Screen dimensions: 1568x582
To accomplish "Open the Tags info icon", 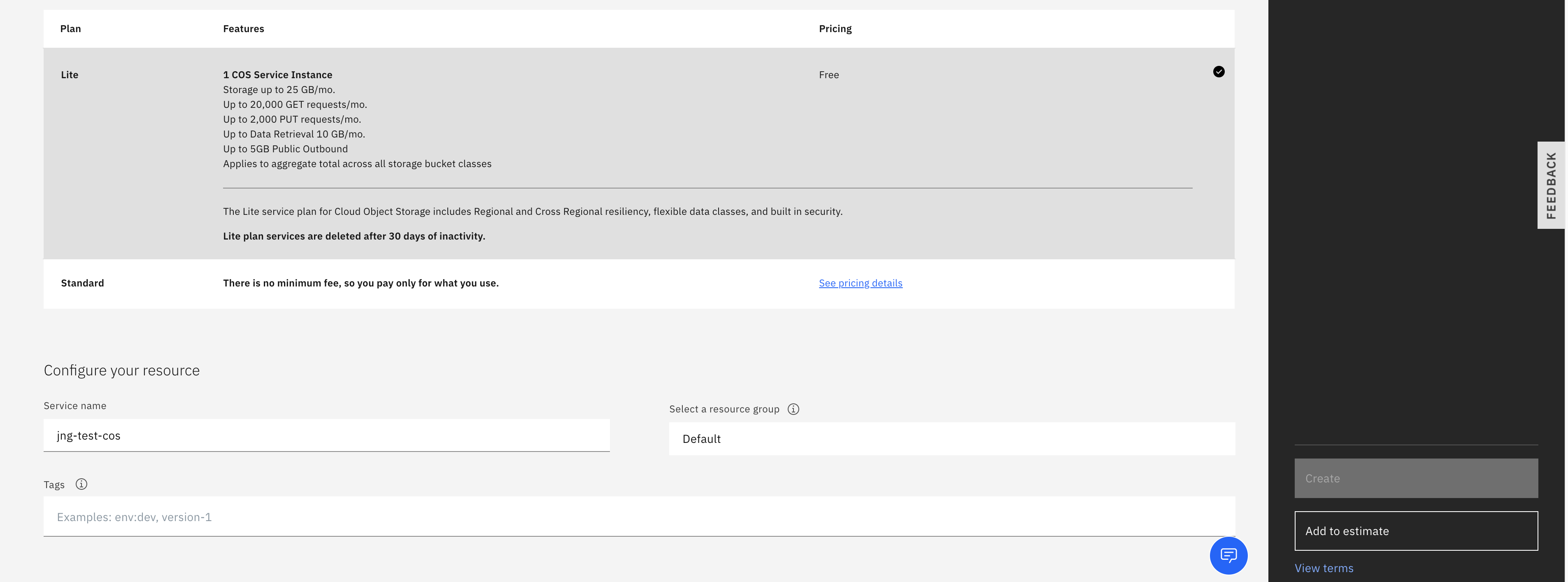I will pyautogui.click(x=81, y=484).
